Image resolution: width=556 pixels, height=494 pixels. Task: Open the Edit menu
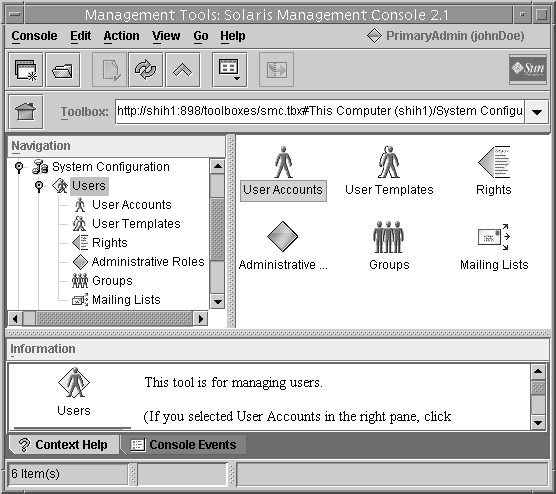click(x=80, y=36)
